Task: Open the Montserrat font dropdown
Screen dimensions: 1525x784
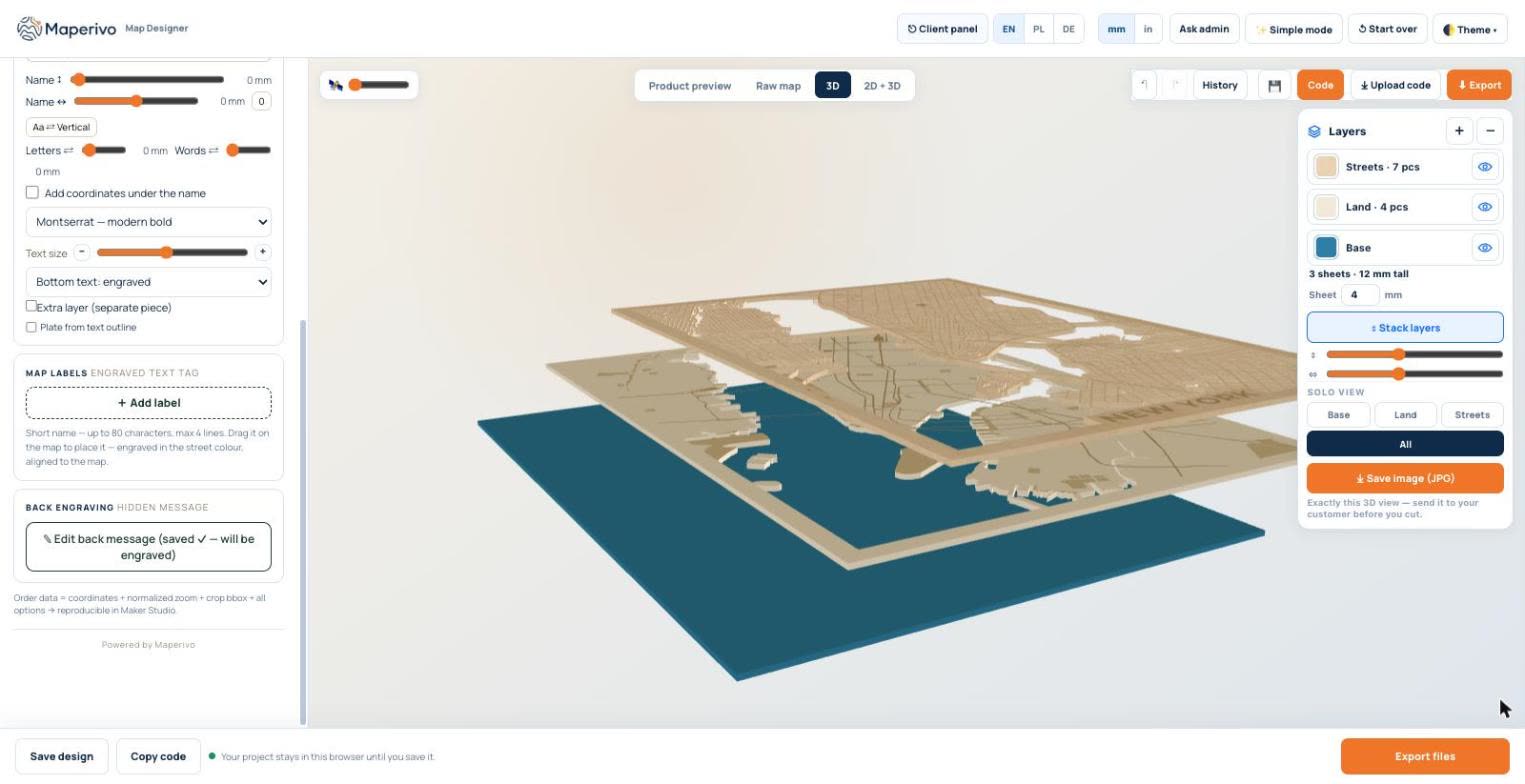Action: [x=149, y=222]
